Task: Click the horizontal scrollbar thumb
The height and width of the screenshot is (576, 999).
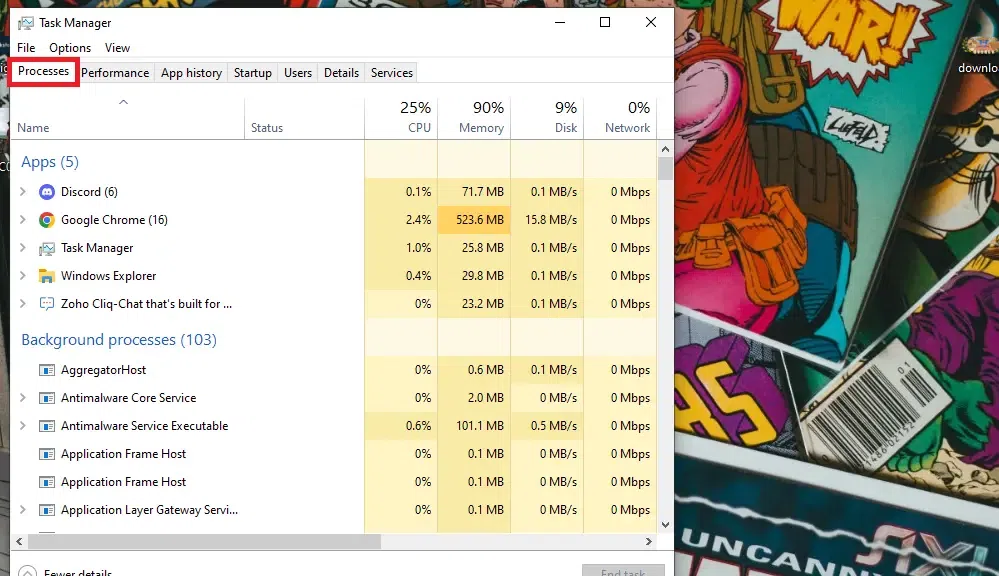Action: pyautogui.click(x=205, y=542)
